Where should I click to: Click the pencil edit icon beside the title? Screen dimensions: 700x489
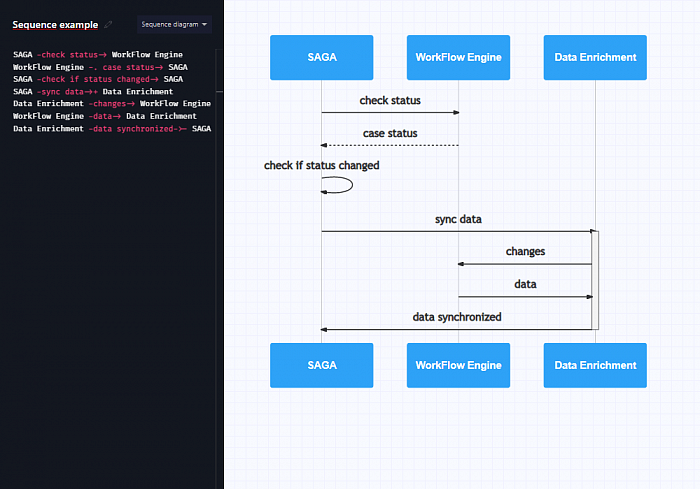108,25
